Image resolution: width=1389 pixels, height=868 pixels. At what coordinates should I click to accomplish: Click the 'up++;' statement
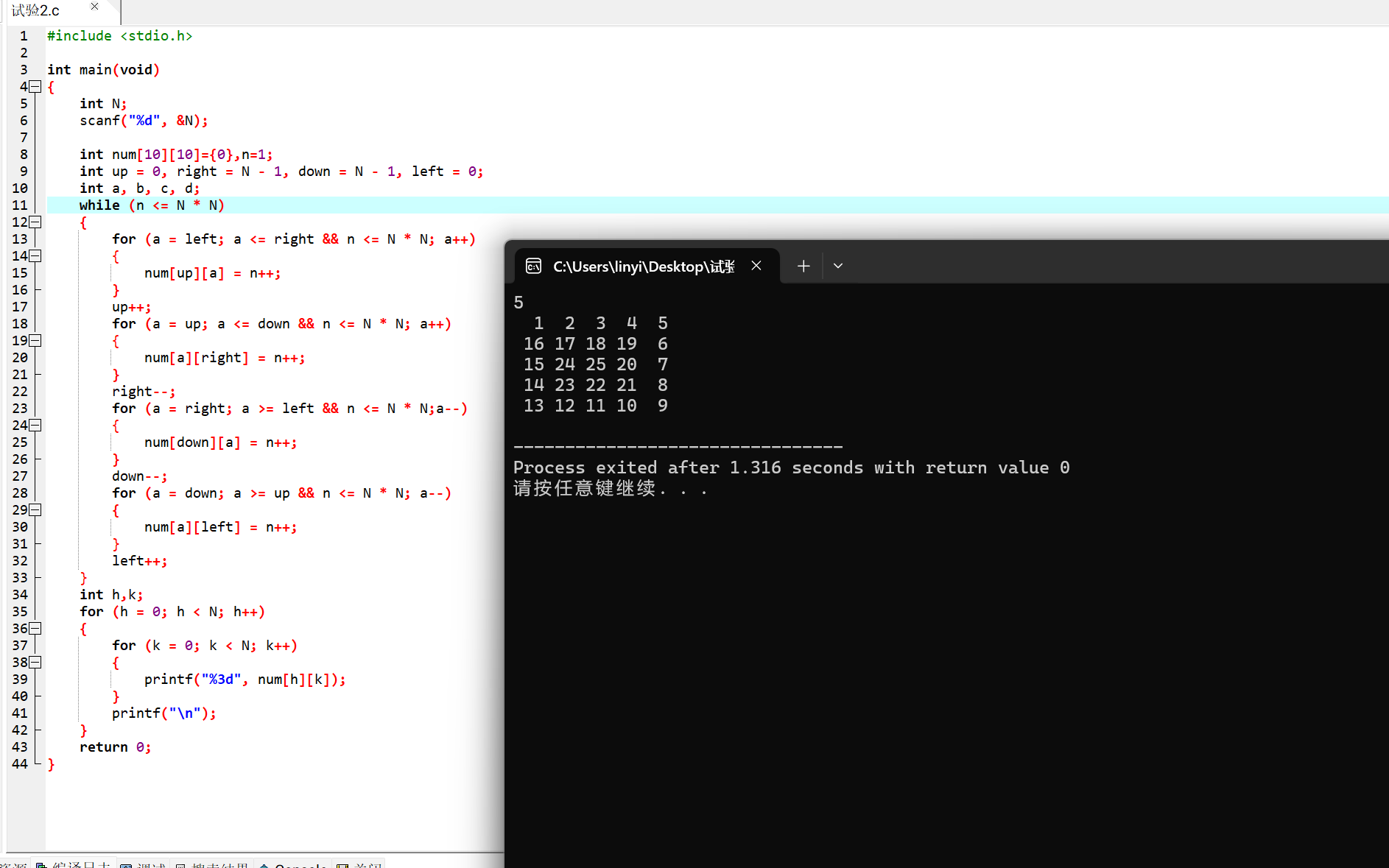[132, 306]
